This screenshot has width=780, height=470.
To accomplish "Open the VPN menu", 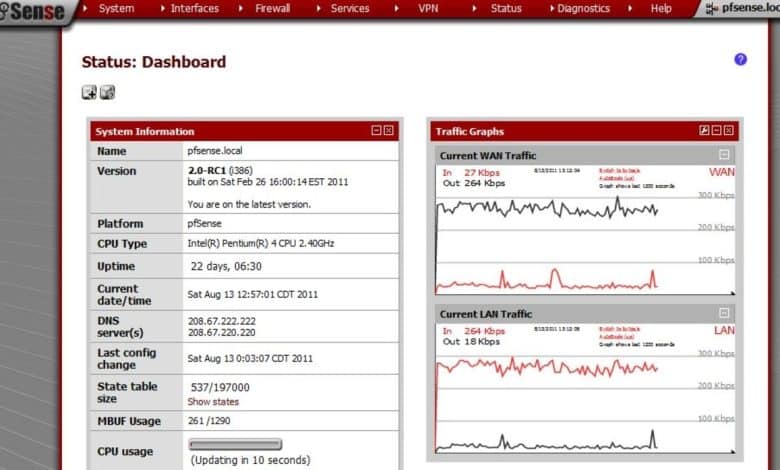I will click(x=428, y=8).
